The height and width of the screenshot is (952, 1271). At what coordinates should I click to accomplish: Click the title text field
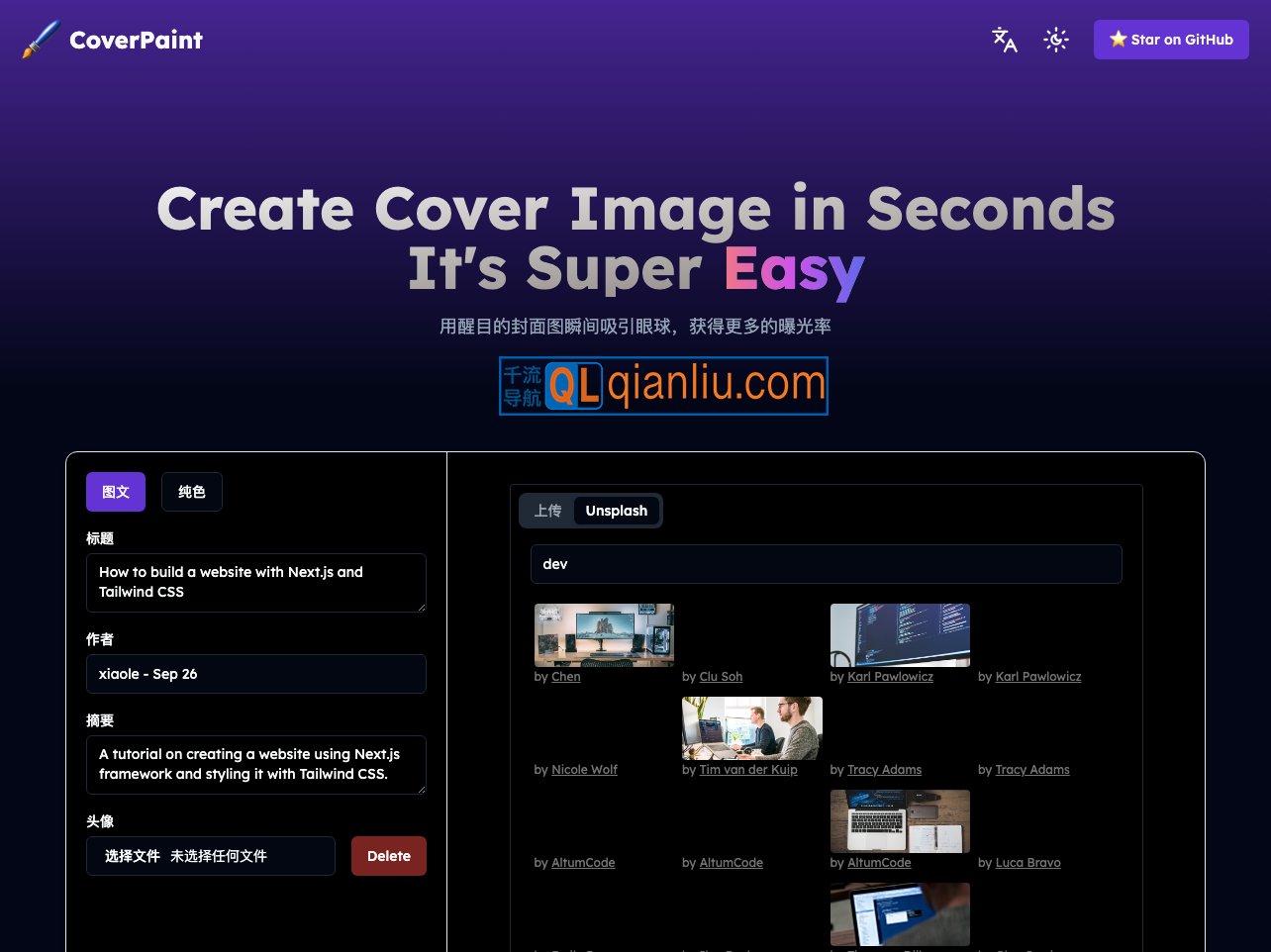255,582
